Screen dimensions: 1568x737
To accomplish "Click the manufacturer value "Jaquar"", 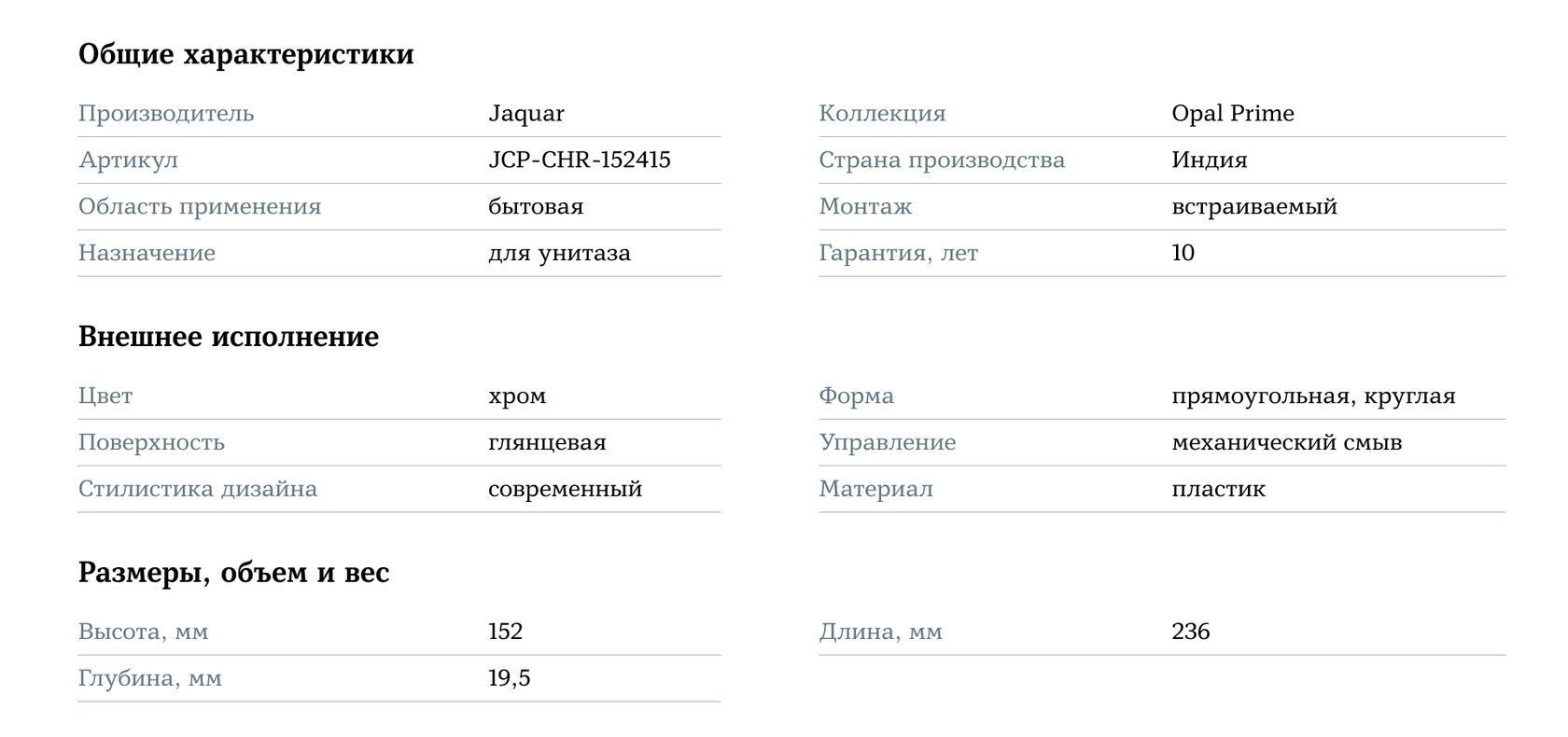I will point(525,114).
